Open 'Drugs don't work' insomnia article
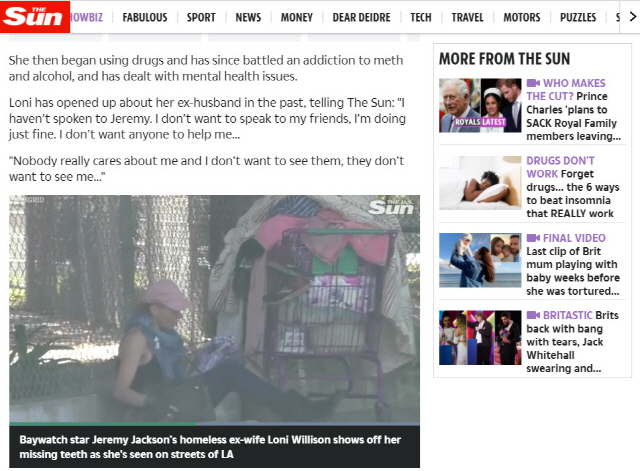The height and width of the screenshot is (471, 640). click(x=572, y=187)
